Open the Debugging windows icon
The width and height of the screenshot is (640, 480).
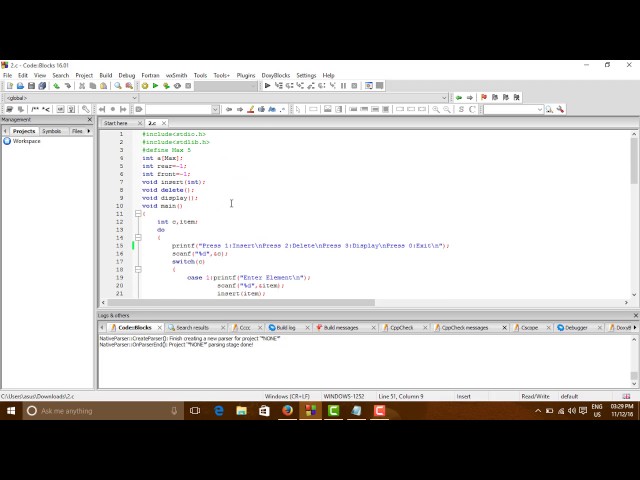click(369, 86)
